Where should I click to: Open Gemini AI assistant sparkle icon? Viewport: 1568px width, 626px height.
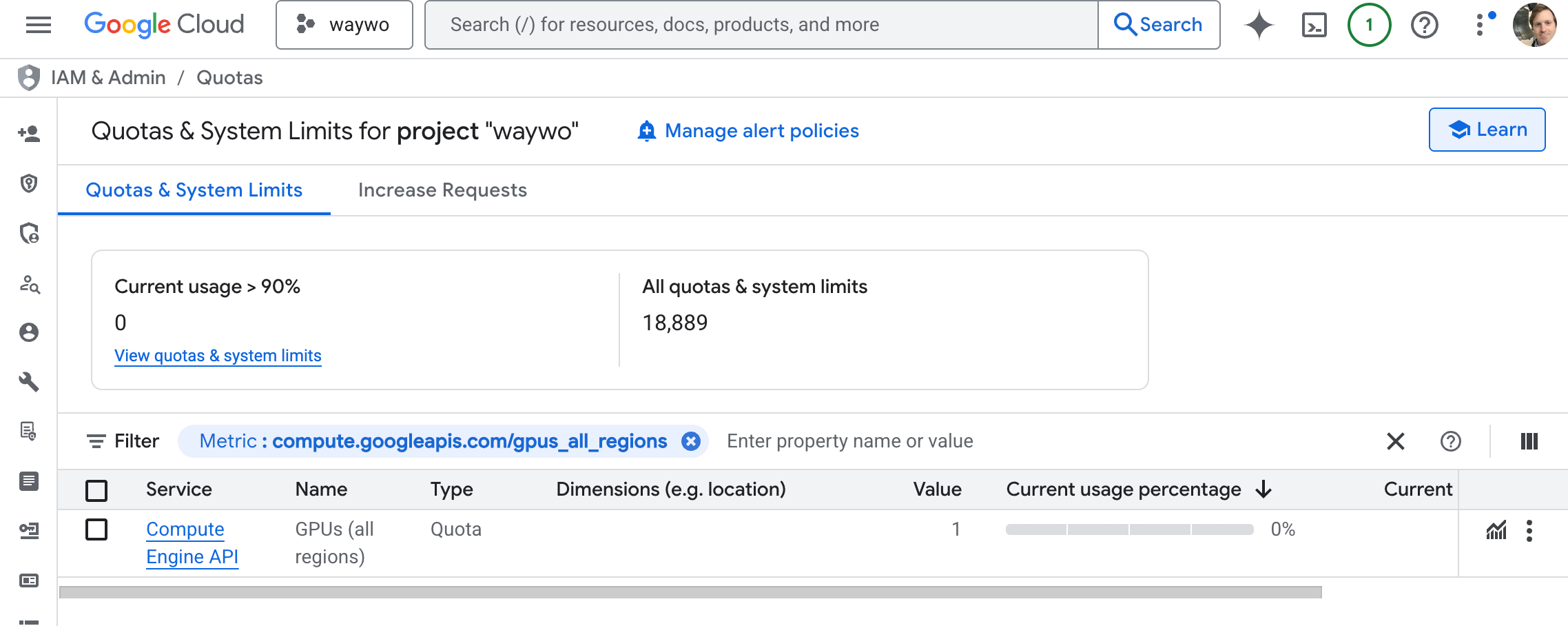coord(1259,26)
